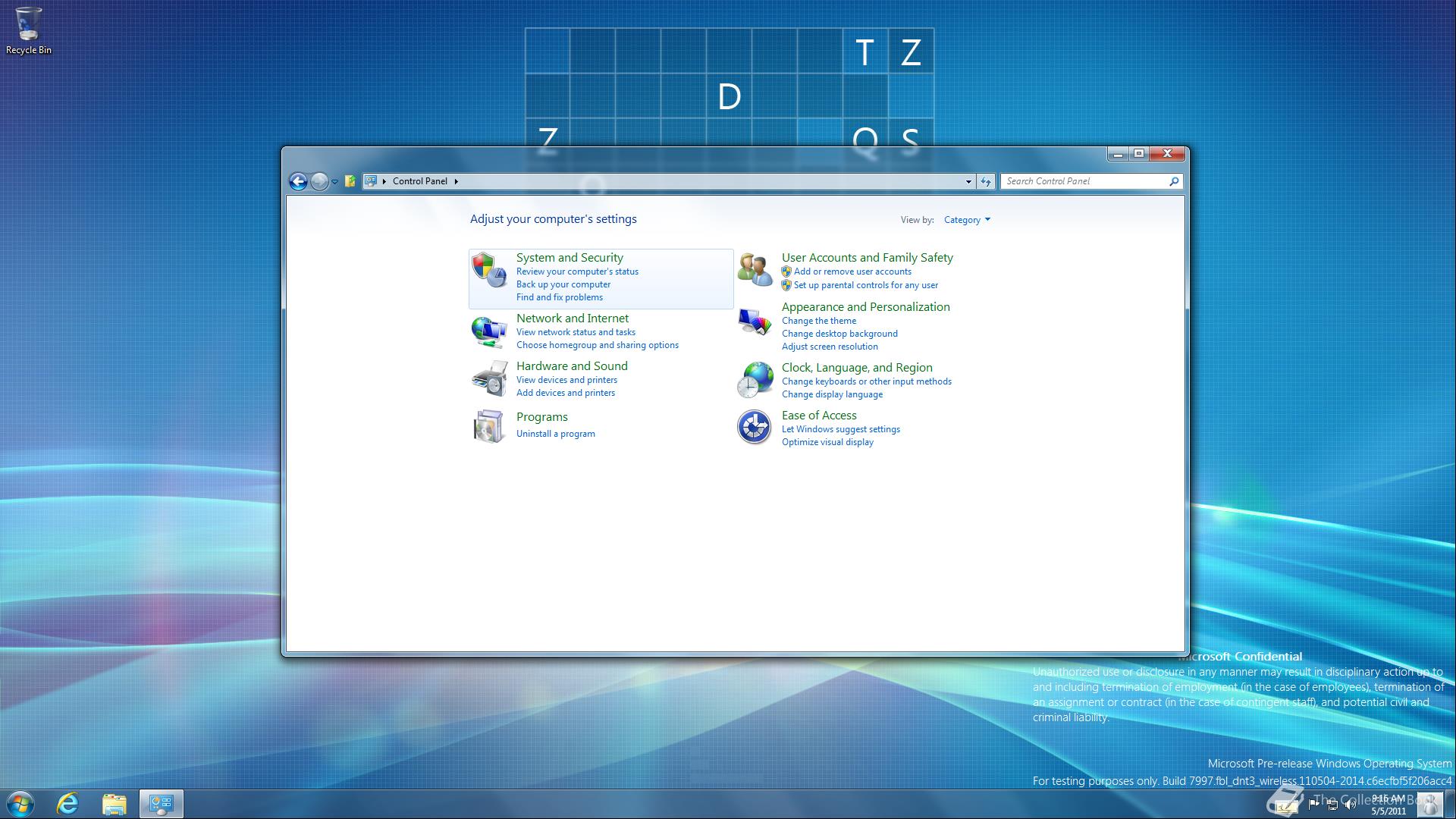
Task: Click Review your computer's status
Action: 577,271
